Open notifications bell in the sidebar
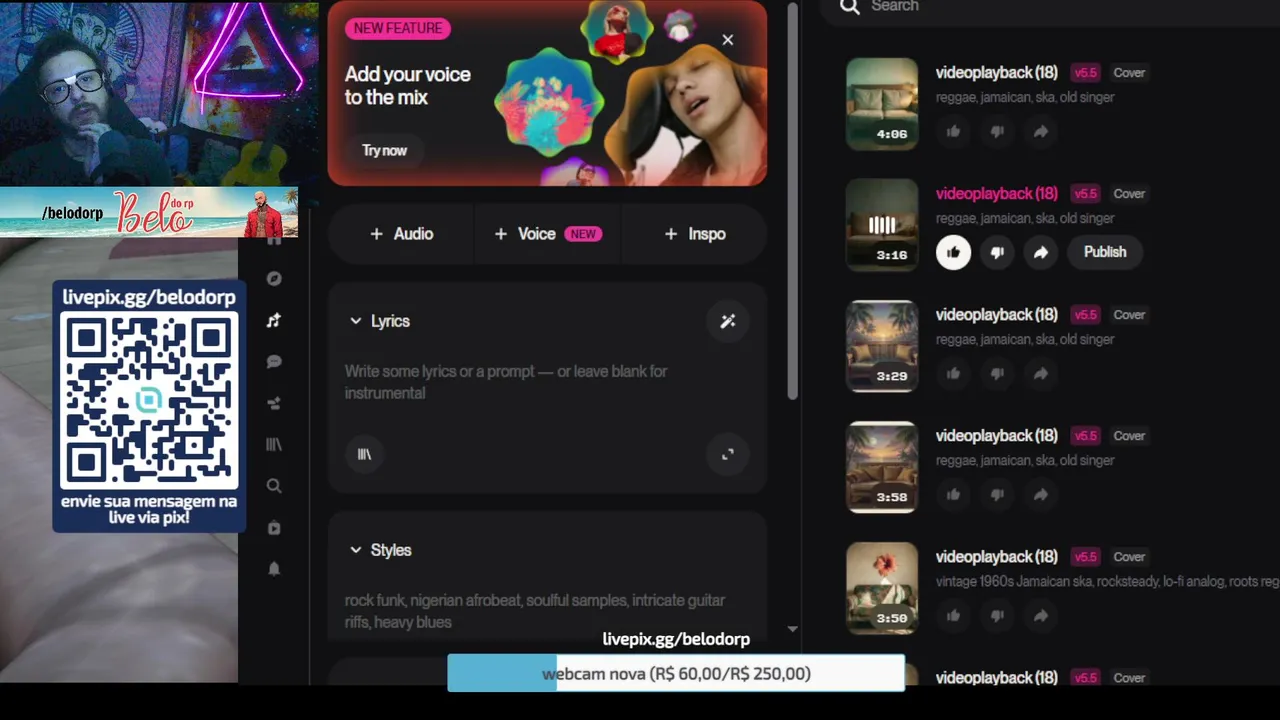Image resolution: width=1280 pixels, height=720 pixels. click(x=274, y=569)
